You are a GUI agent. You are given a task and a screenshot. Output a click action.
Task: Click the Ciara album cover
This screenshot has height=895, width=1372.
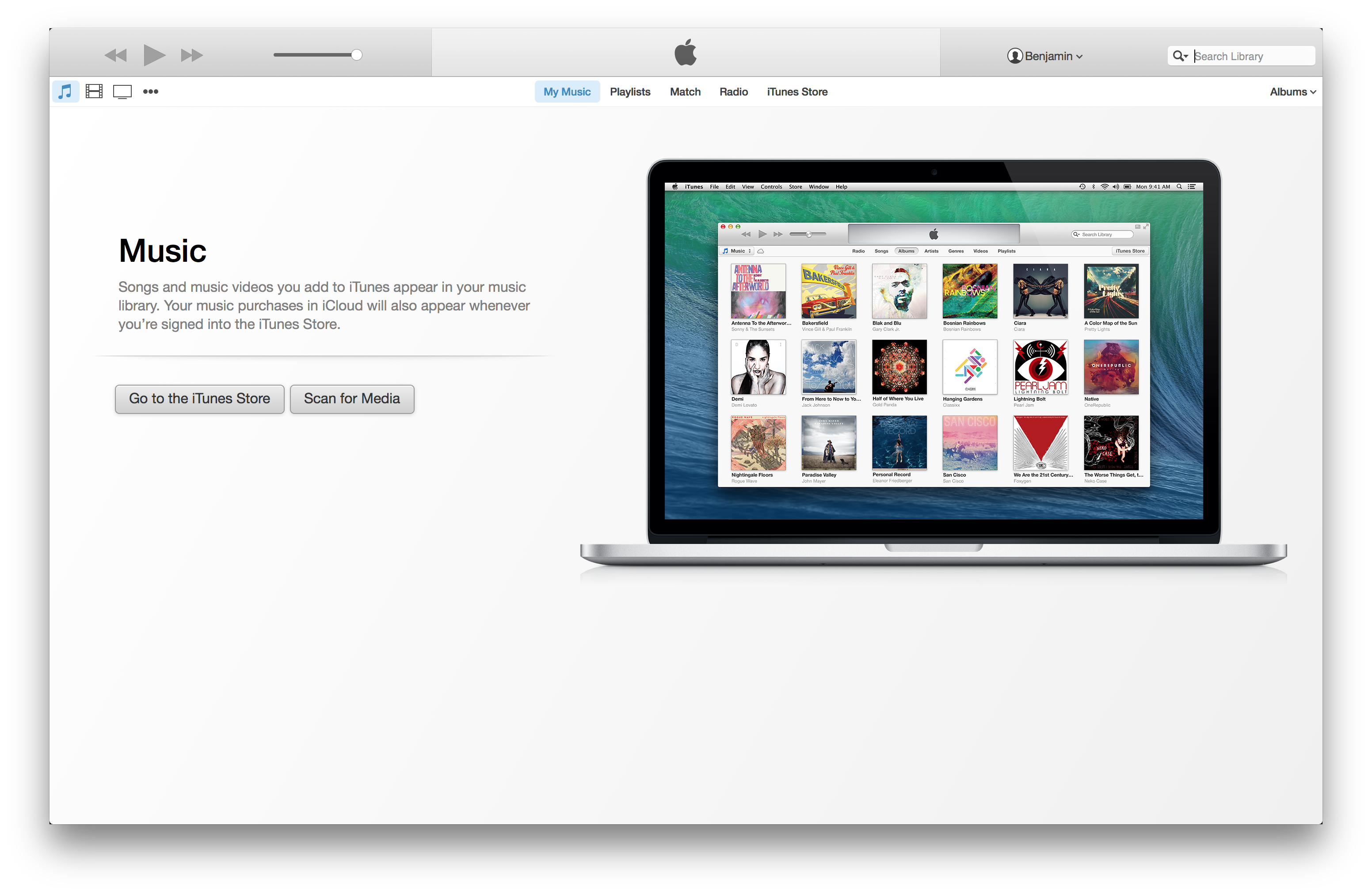[x=1040, y=291]
